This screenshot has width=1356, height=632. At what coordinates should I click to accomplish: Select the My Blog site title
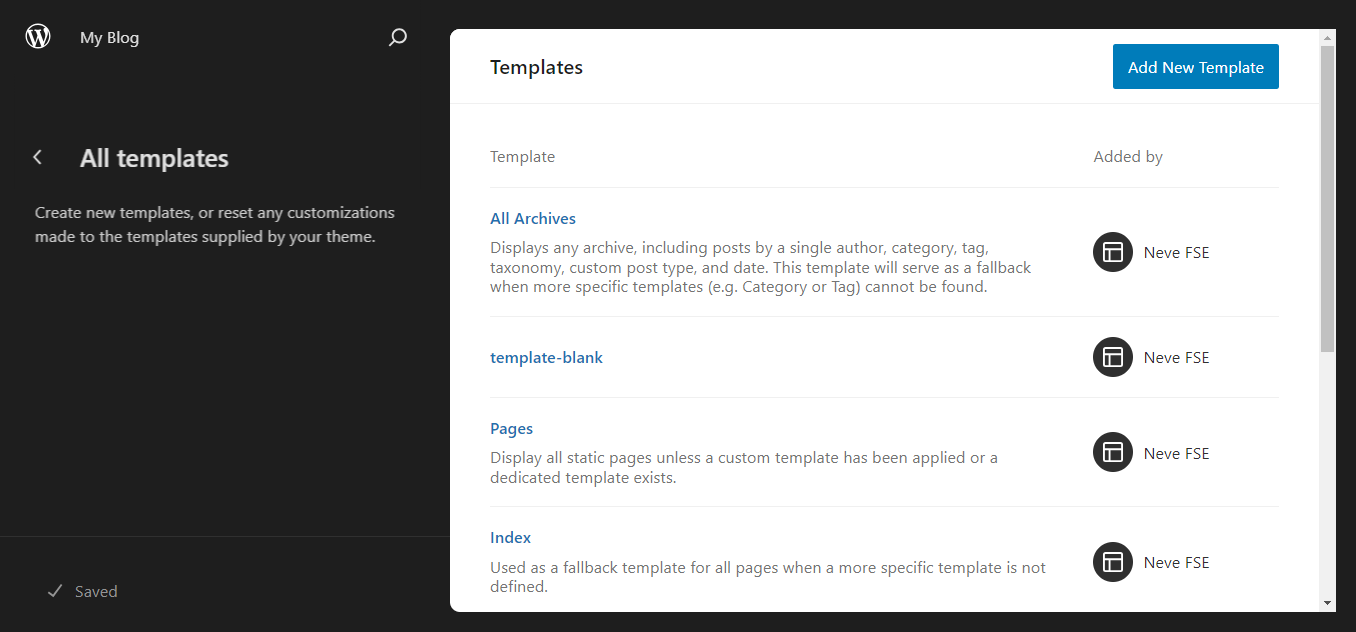click(x=109, y=37)
